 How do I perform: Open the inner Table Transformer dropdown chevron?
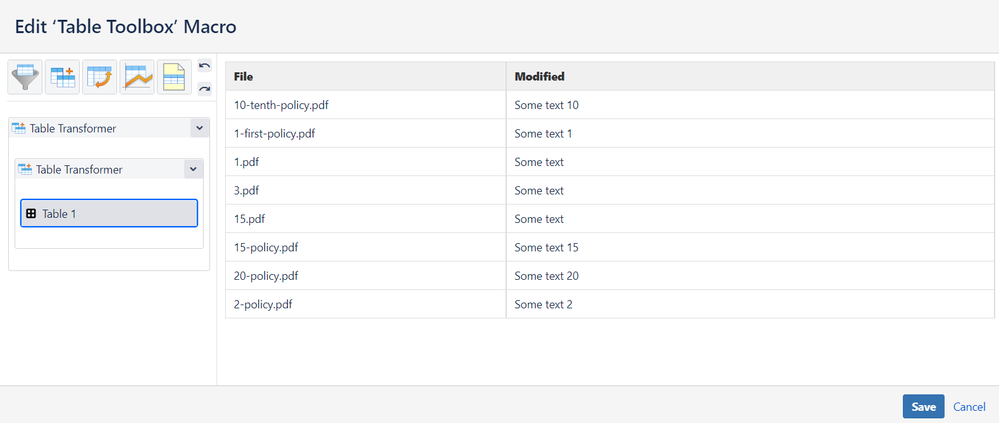click(x=193, y=169)
